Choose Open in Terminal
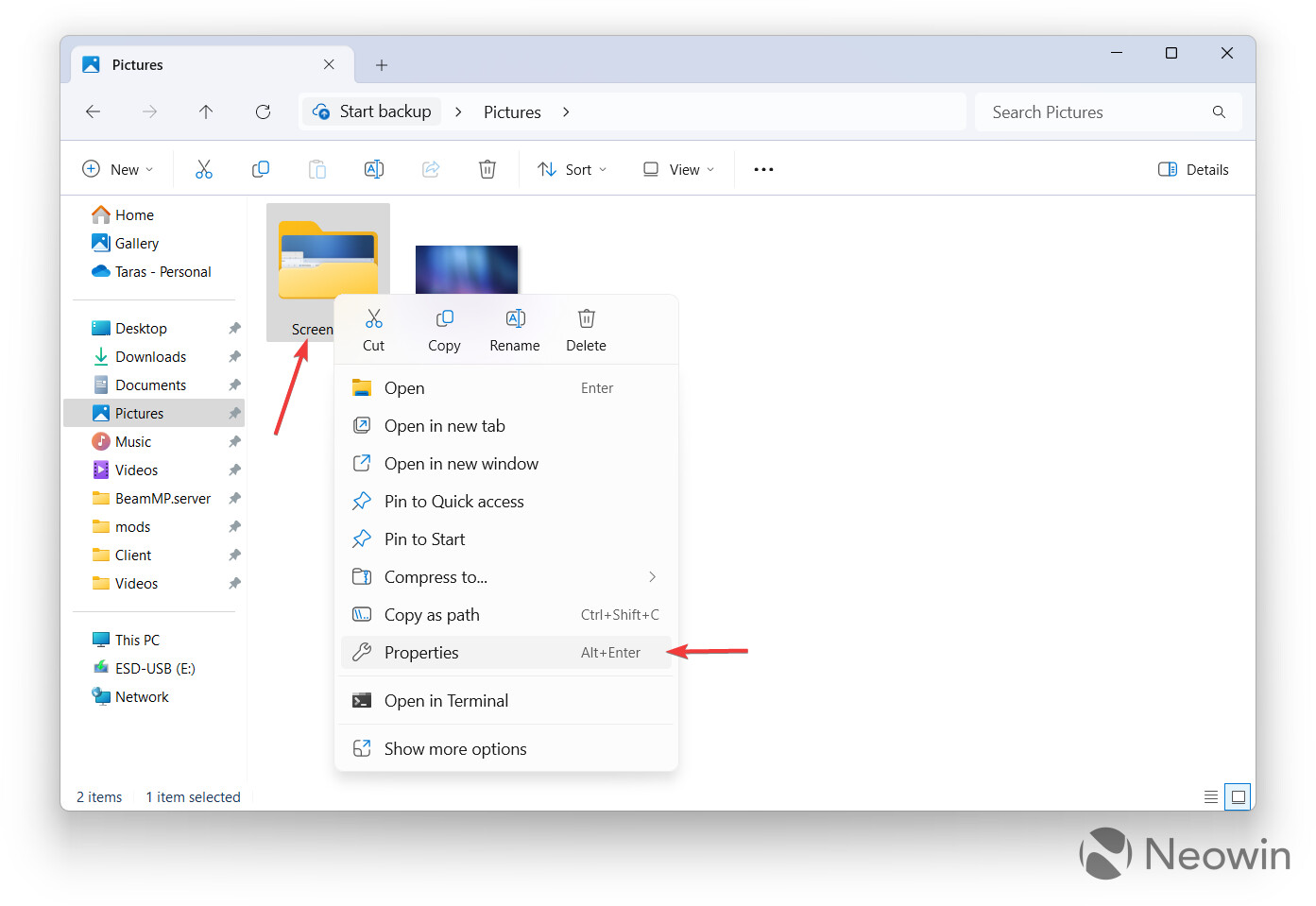 pyautogui.click(x=506, y=701)
